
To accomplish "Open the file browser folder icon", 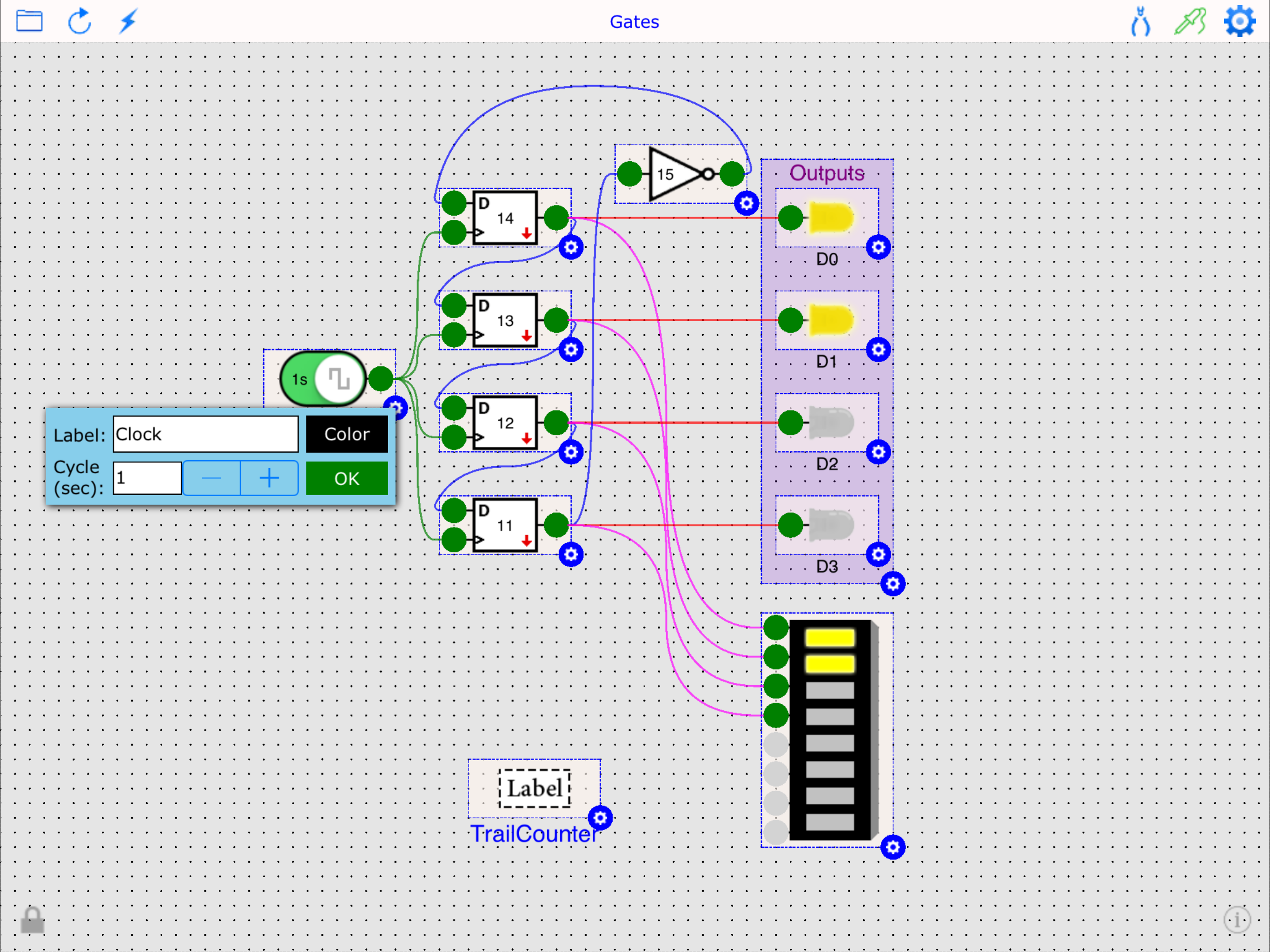I will (30, 21).
